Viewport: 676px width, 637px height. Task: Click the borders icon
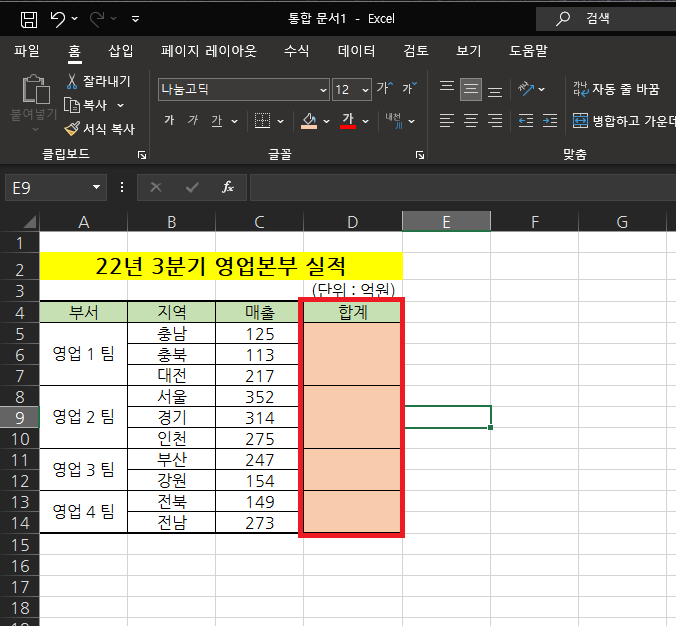[262, 121]
